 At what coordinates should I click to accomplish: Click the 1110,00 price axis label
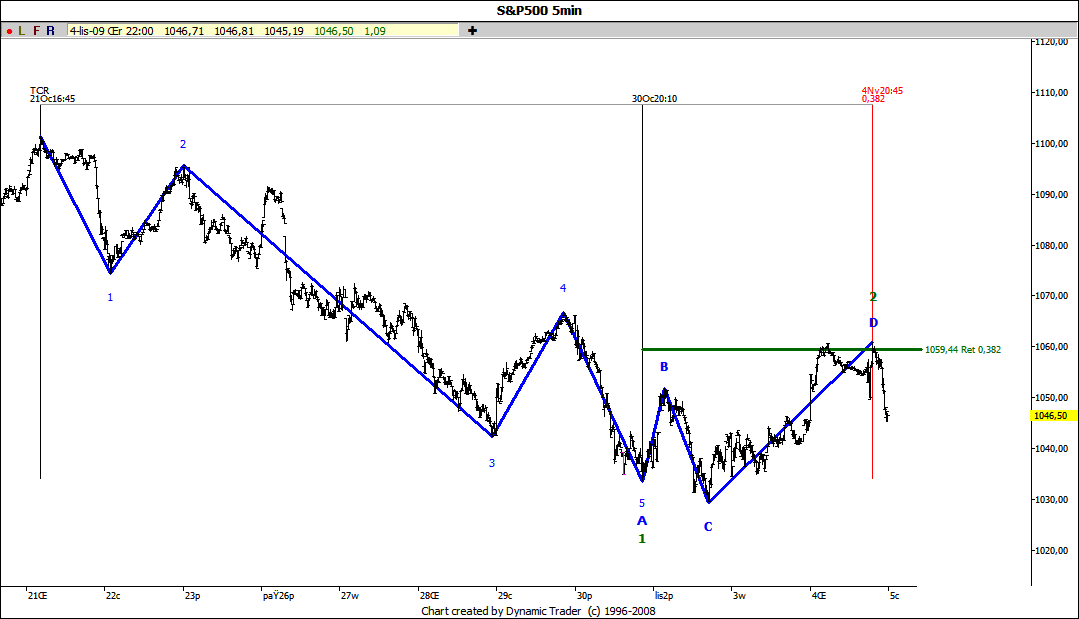[1051, 93]
